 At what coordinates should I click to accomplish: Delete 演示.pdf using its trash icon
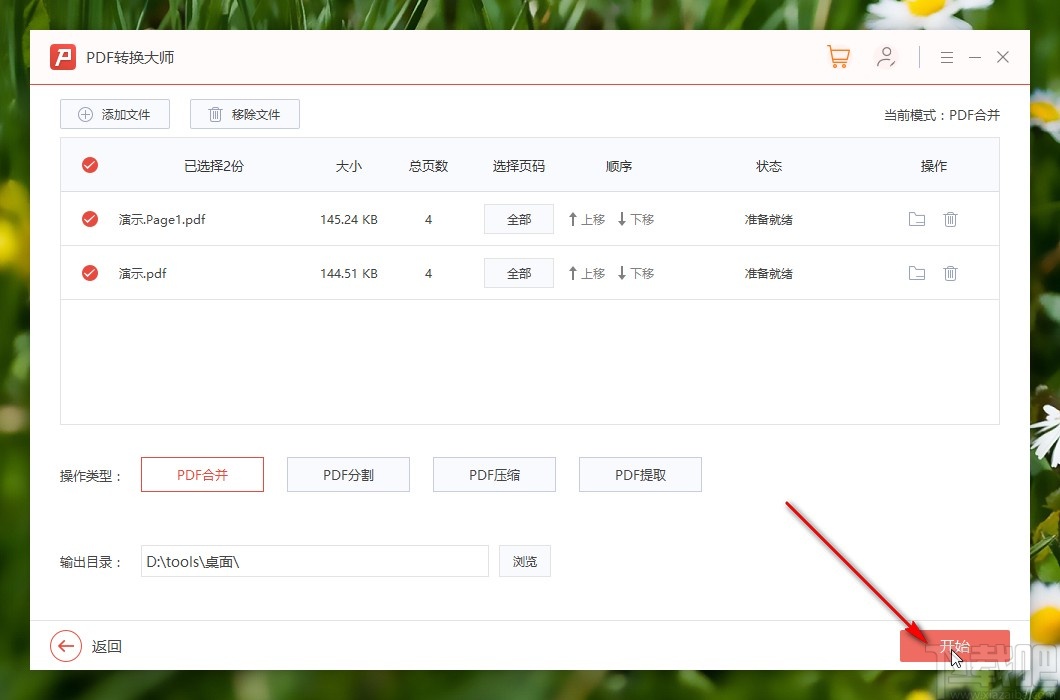coord(950,273)
